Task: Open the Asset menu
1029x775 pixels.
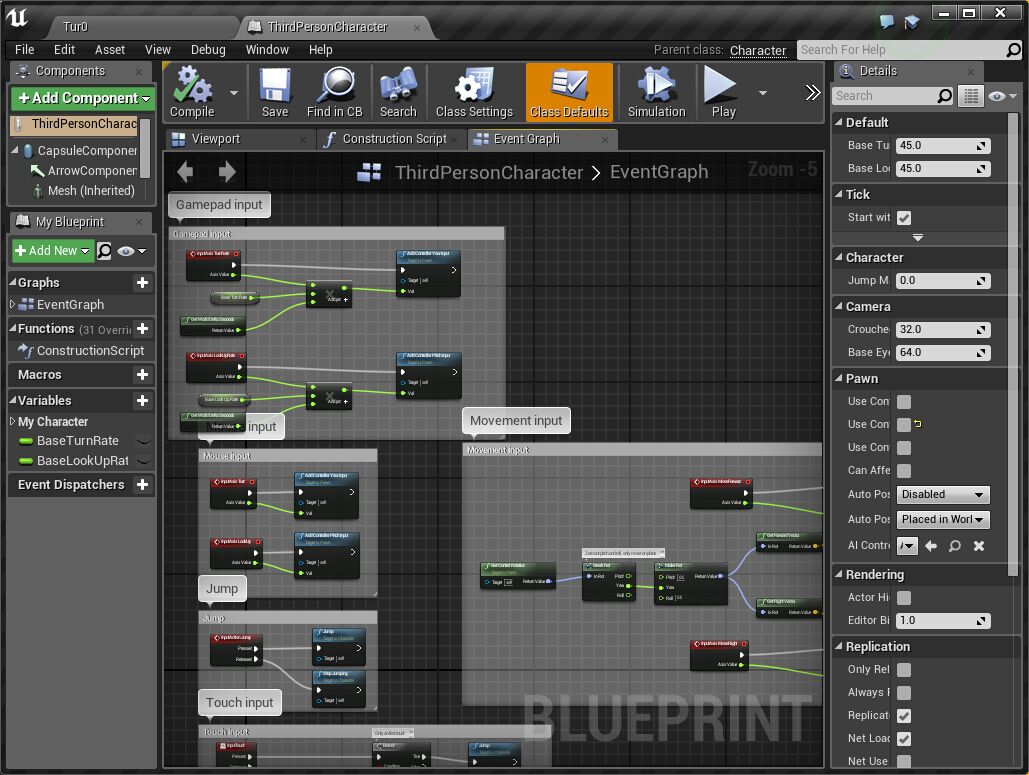Action: point(110,49)
